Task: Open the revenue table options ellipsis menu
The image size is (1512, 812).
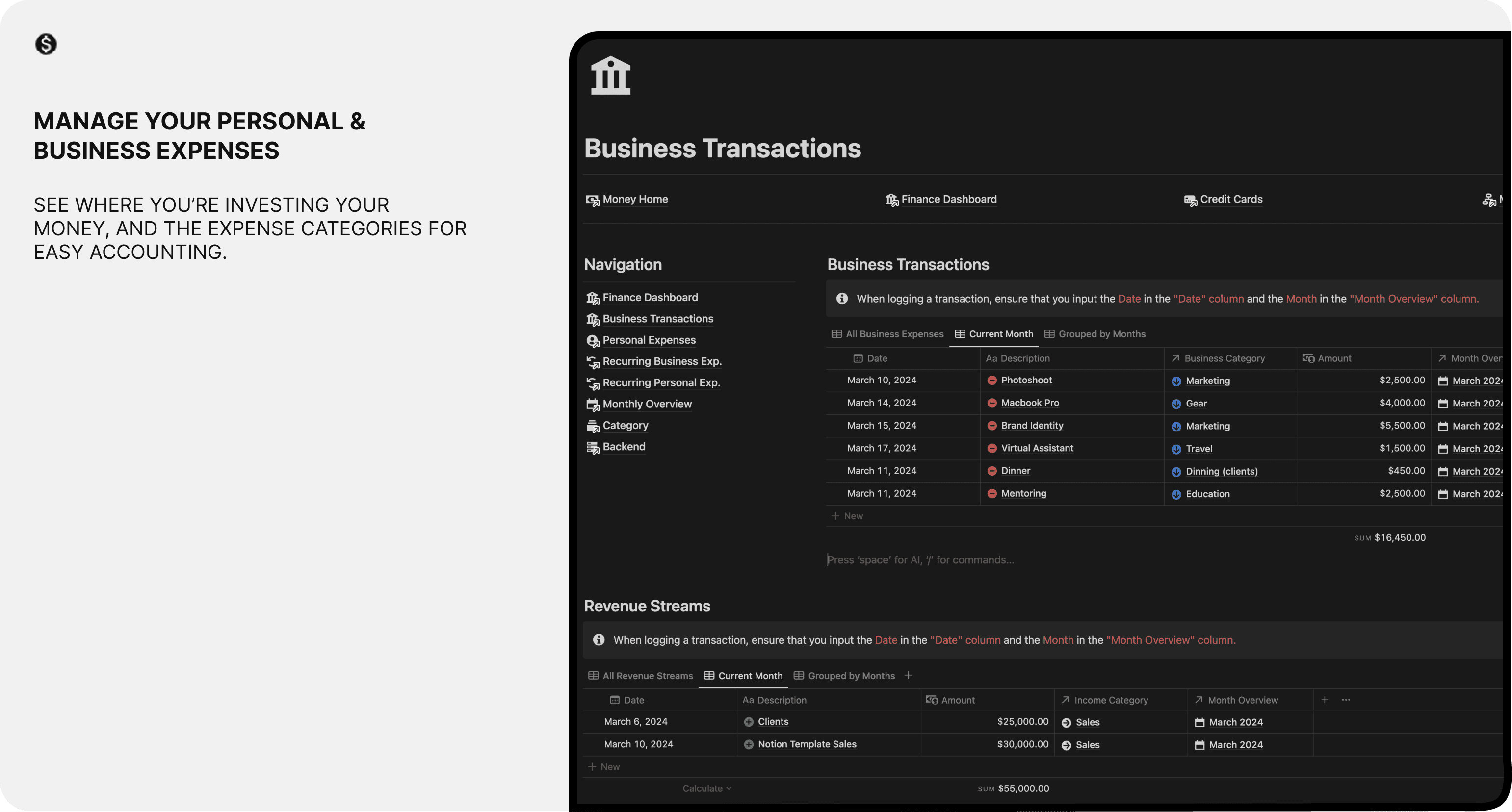Action: 1346,700
